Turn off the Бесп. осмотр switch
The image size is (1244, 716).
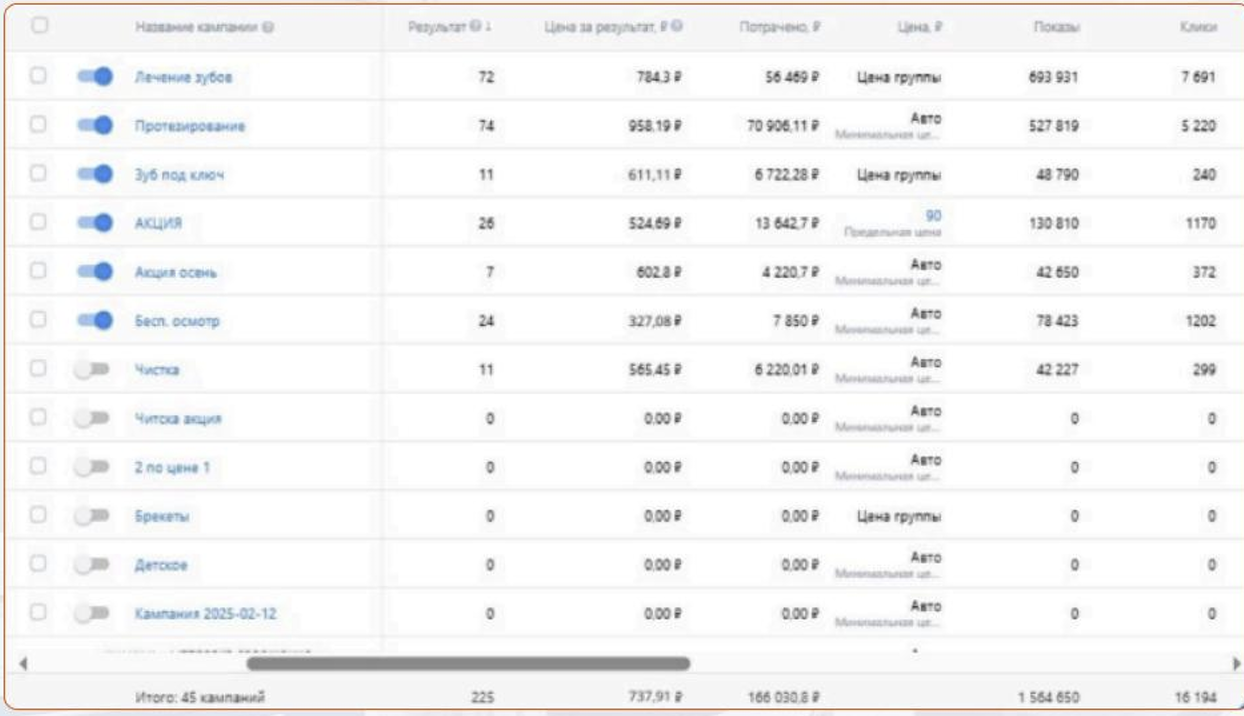point(95,320)
